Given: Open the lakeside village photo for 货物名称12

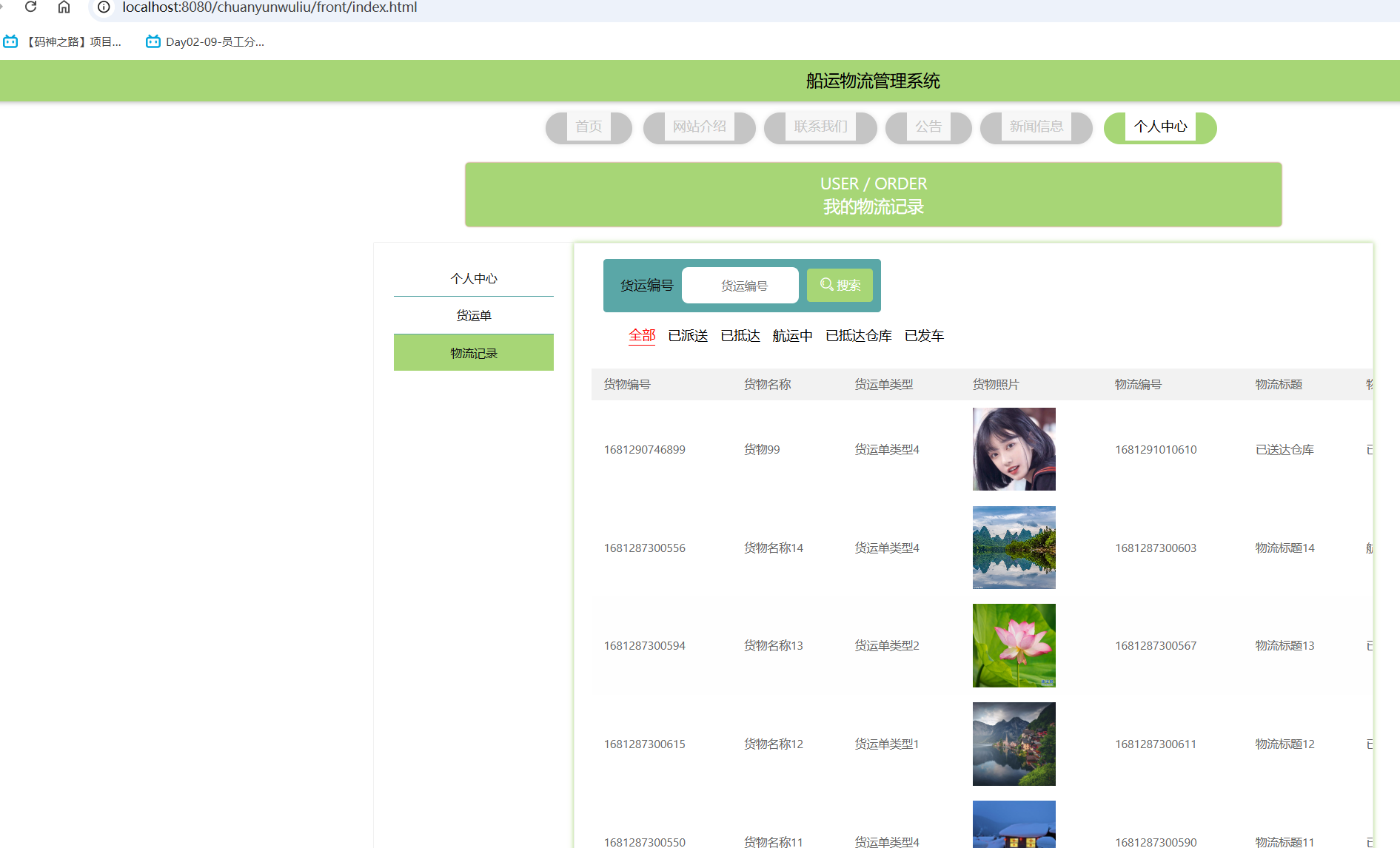Looking at the screenshot, I should click(x=1014, y=744).
